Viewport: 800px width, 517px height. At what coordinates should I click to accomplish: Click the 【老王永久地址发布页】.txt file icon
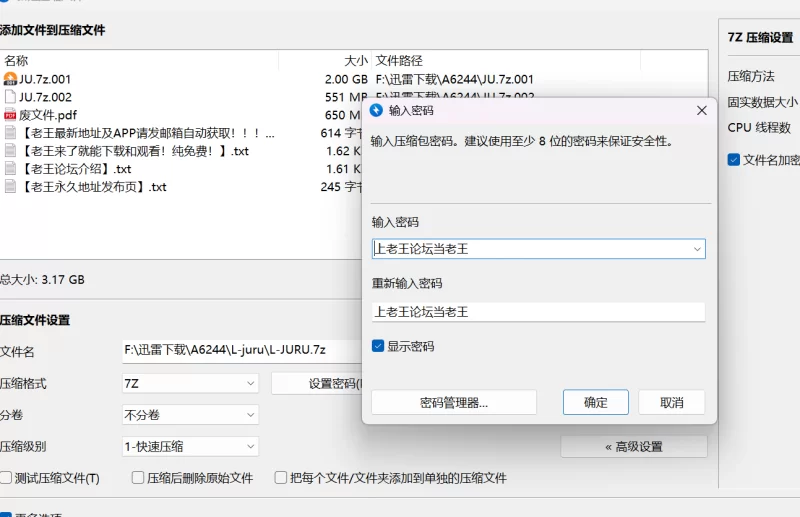[x=10, y=187]
